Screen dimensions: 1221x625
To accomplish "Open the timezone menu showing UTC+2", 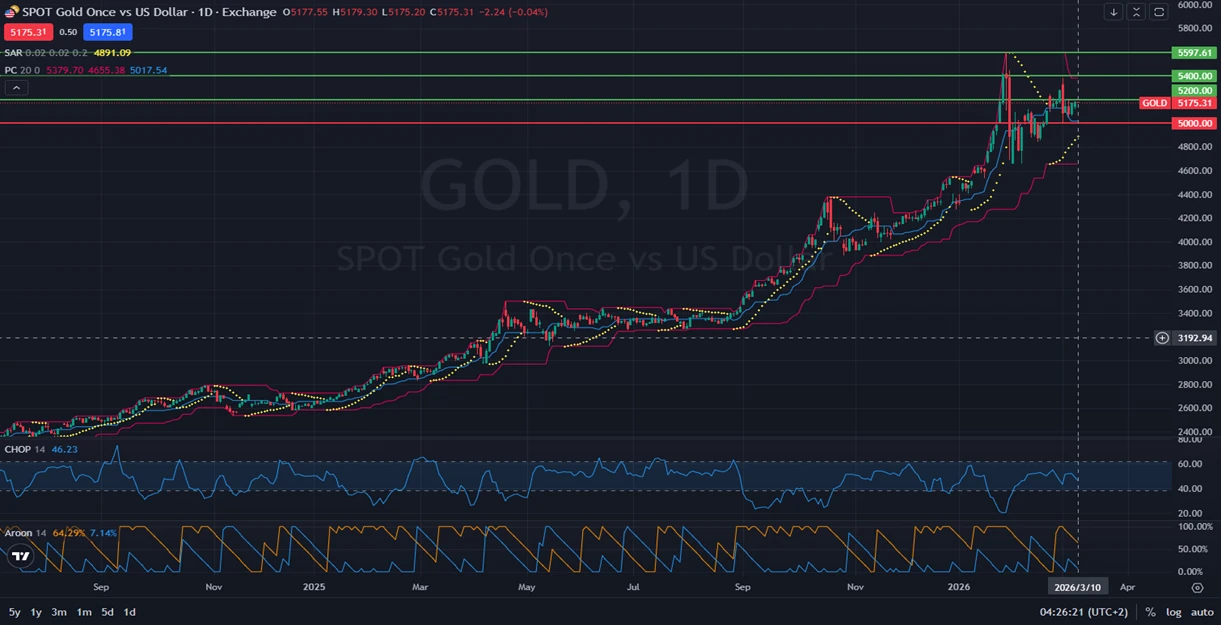I will (1085, 612).
